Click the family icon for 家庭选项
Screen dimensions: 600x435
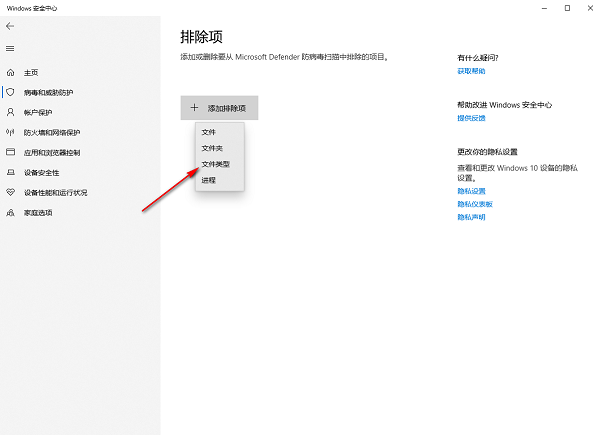point(11,213)
